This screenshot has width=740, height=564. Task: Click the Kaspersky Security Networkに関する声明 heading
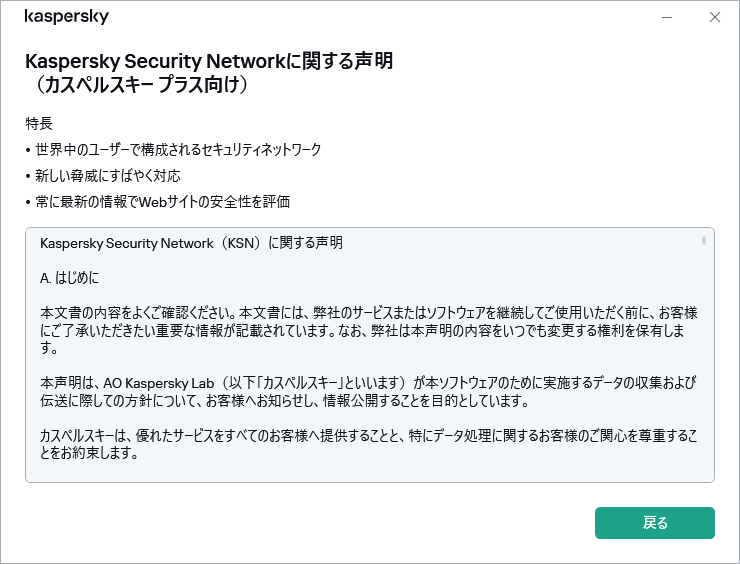[x=208, y=61]
